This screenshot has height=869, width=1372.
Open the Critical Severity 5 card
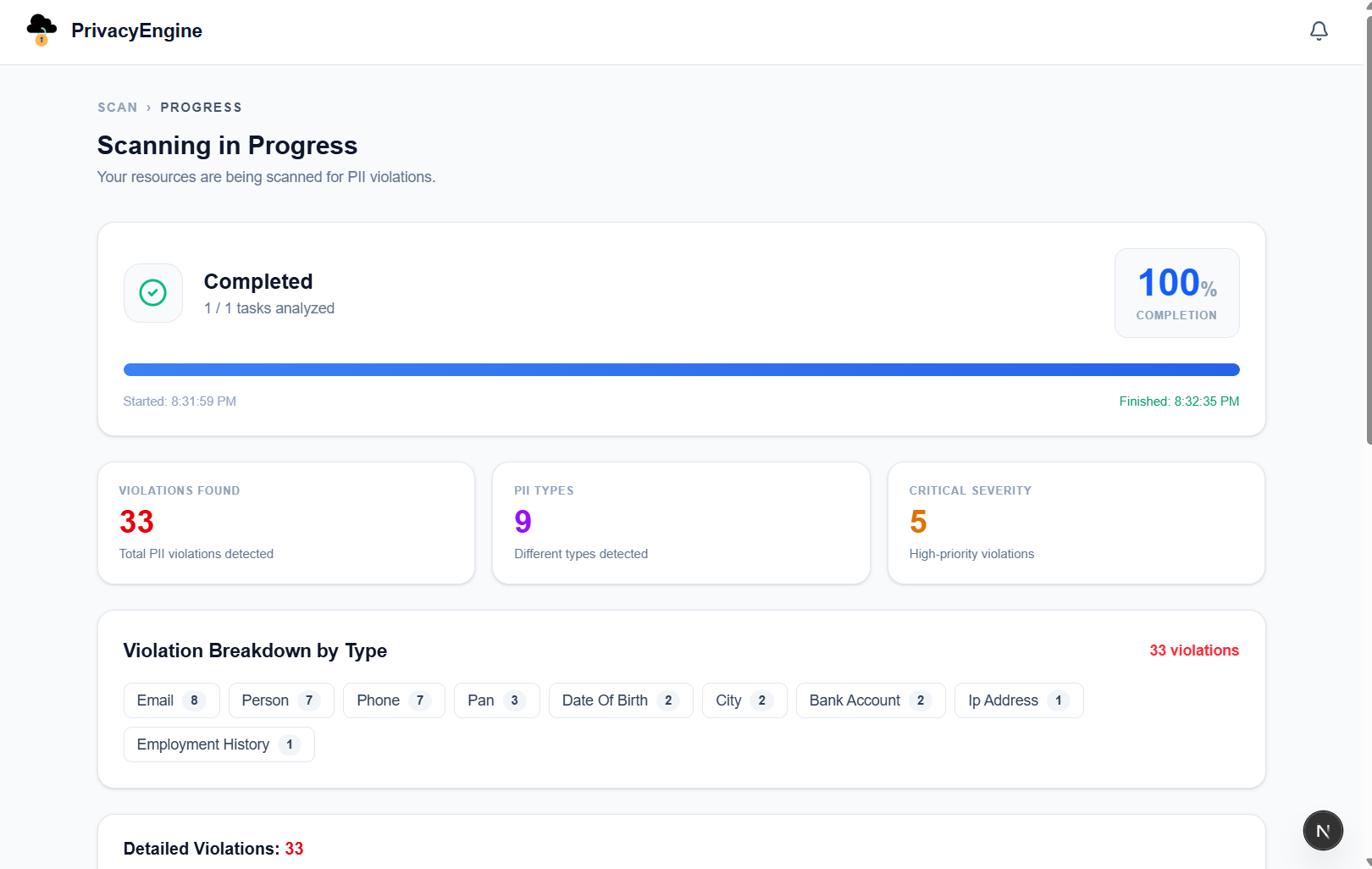1076,523
